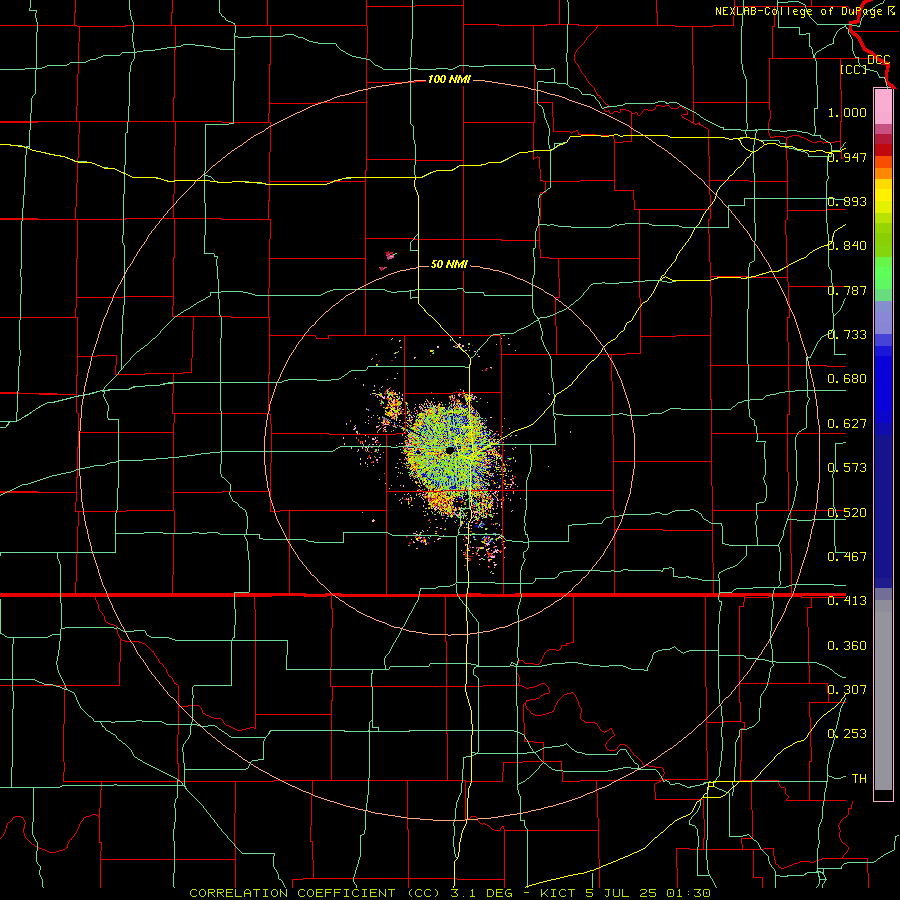
Task: Click the 100 NMI range ring label
Action: pyautogui.click(x=449, y=79)
